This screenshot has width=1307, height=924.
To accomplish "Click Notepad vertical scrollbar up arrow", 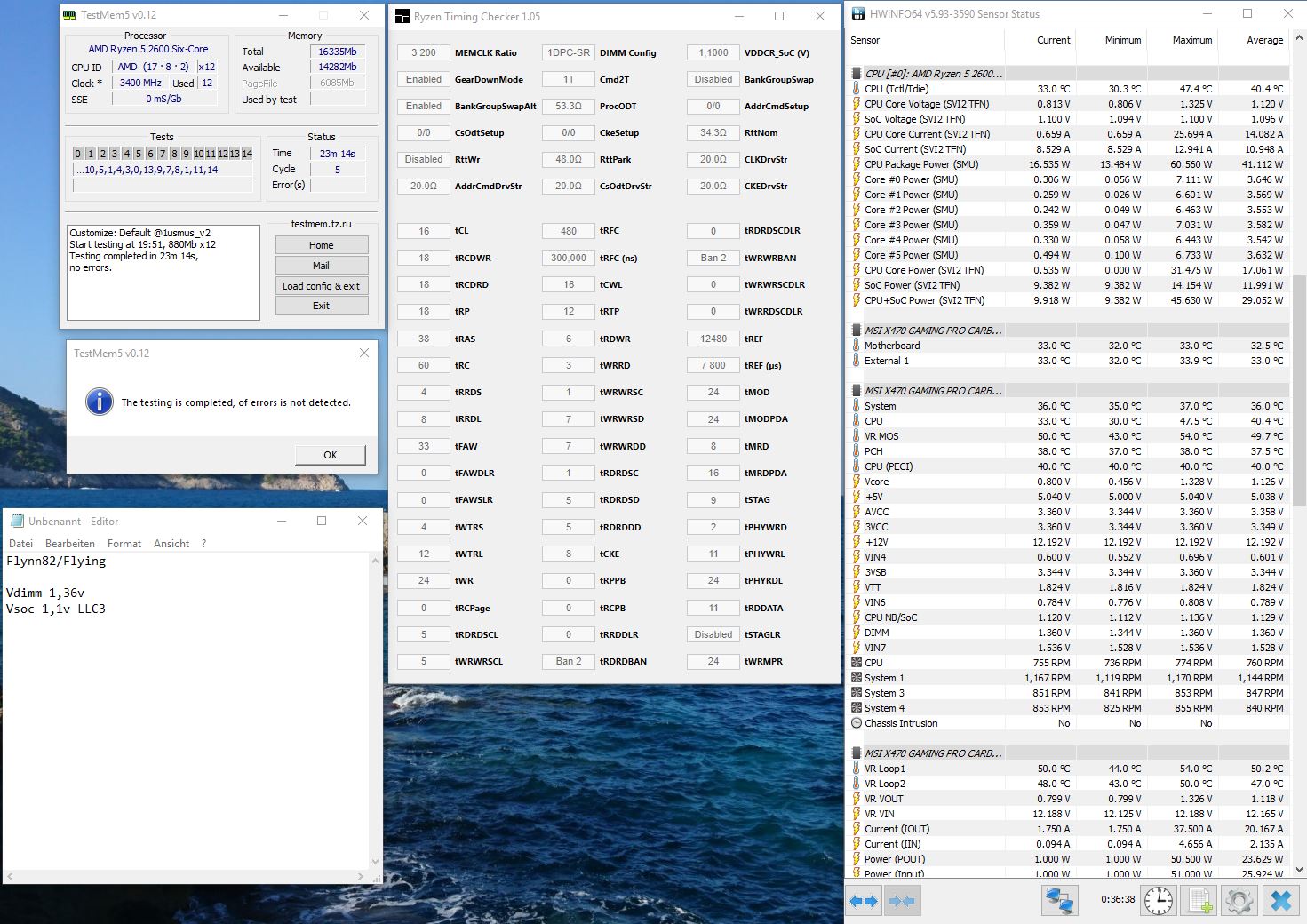I will 375,562.
